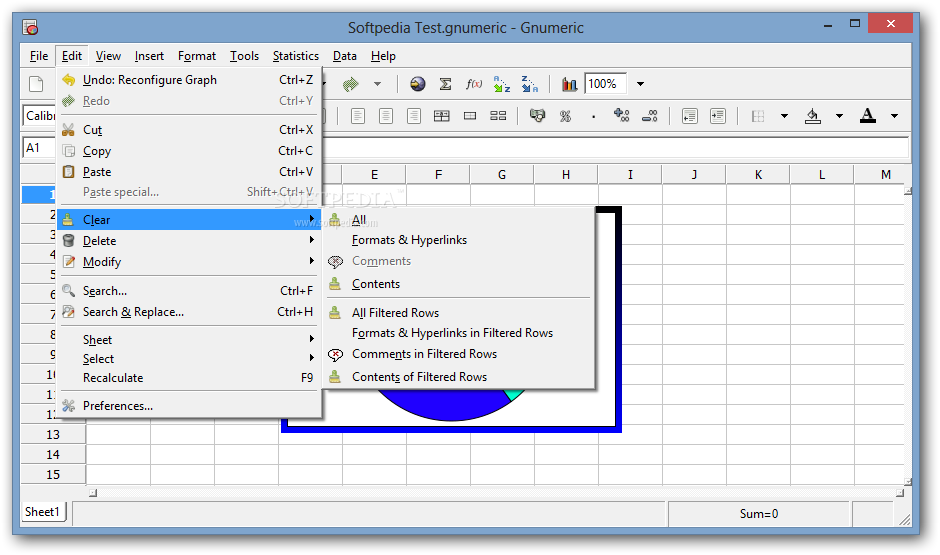Choose Paste from the Edit menu
Viewport: 940px width, 555px height.
click(189, 171)
